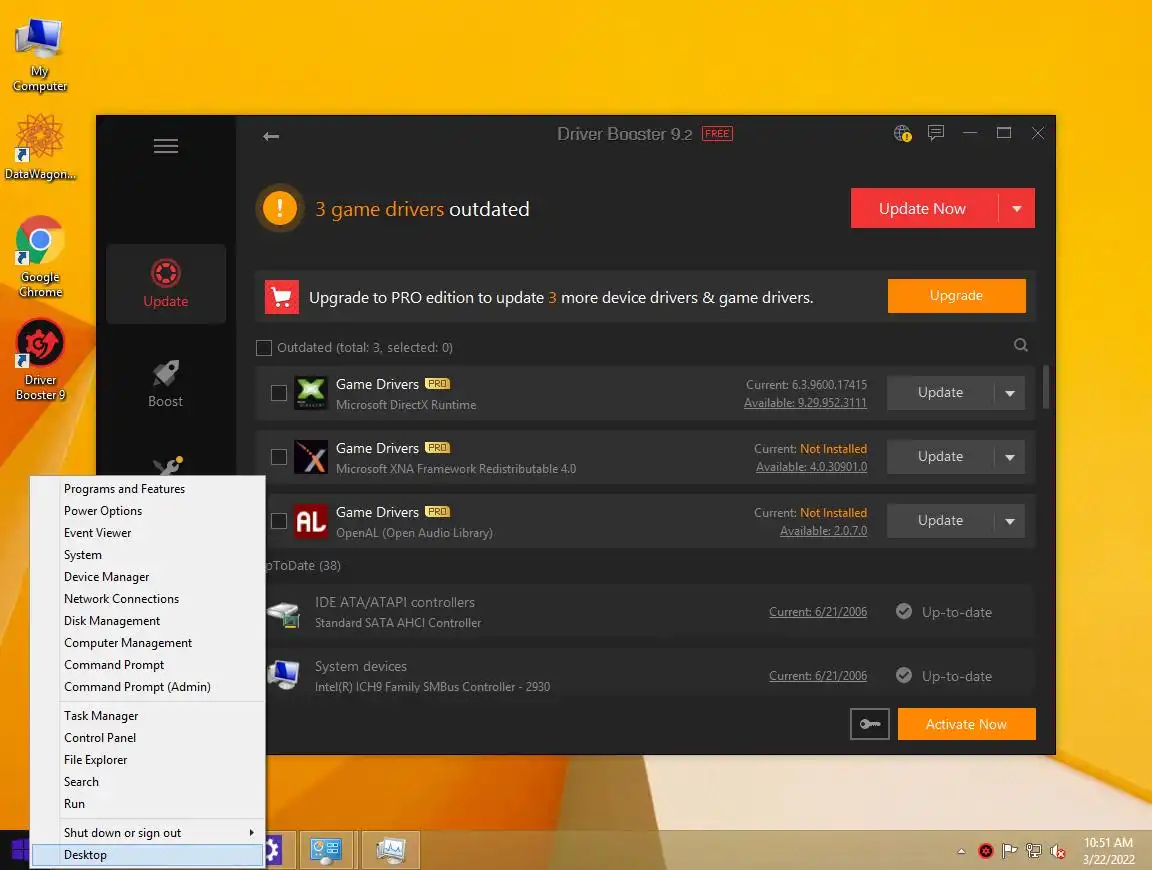Show hidden tray icons arrow
The height and width of the screenshot is (870, 1152).
[961, 851]
